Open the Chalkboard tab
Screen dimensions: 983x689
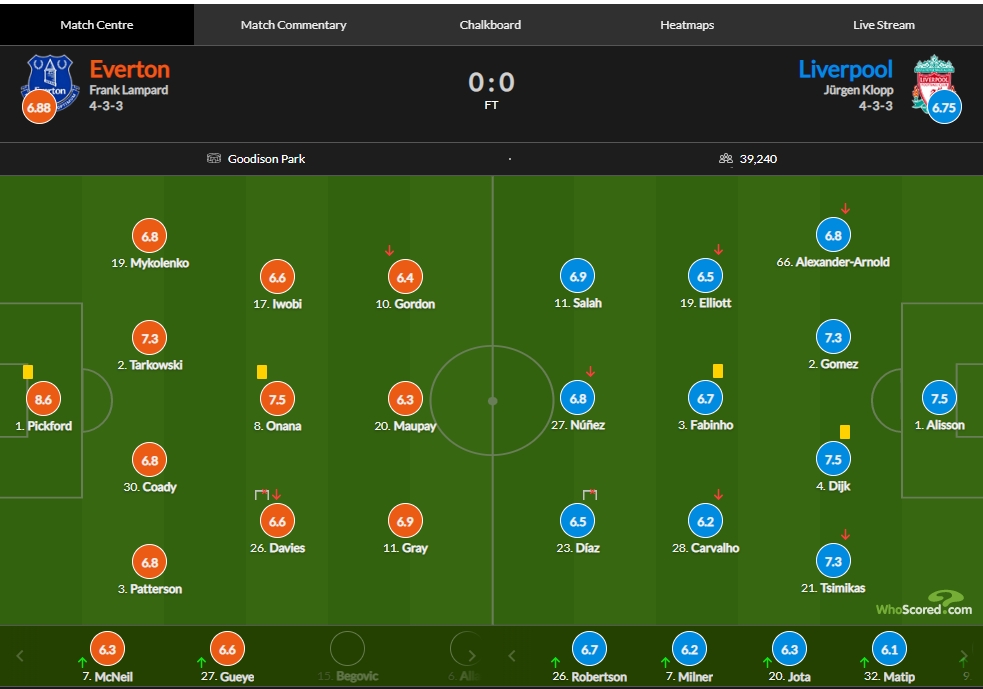[490, 24]
